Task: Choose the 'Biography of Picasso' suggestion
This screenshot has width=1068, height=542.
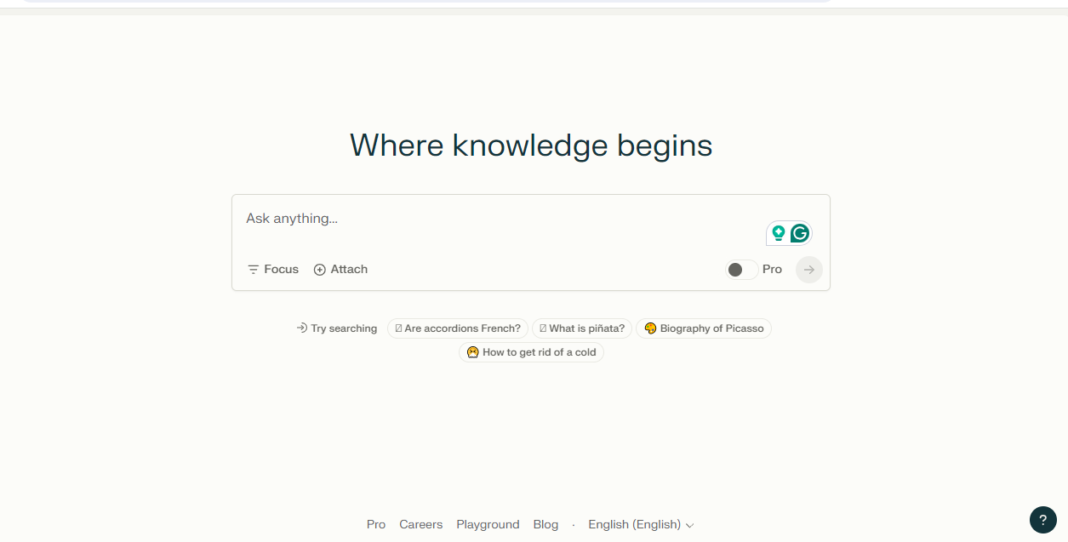Action: click(x=704, y=328)
